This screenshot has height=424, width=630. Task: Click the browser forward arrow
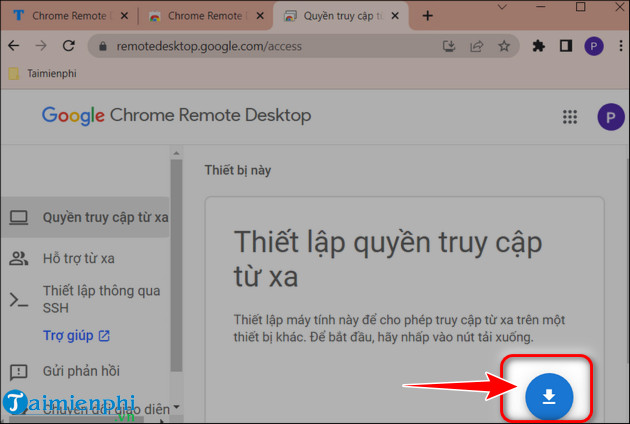coord(41,46)
